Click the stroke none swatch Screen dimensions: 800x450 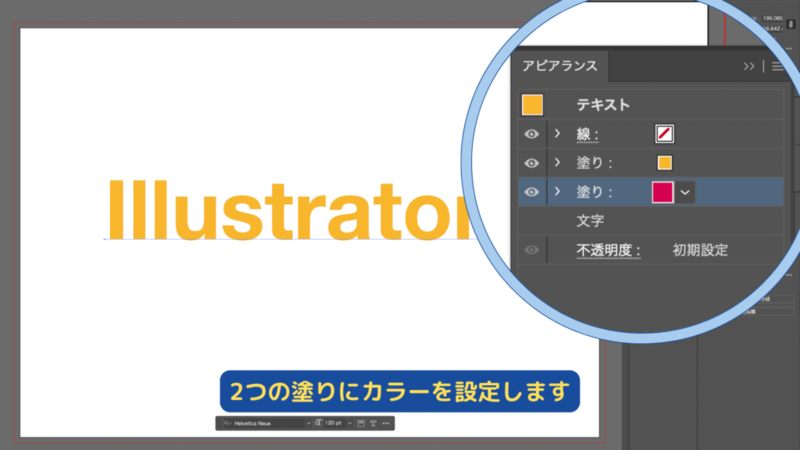[x=664, y=134]
